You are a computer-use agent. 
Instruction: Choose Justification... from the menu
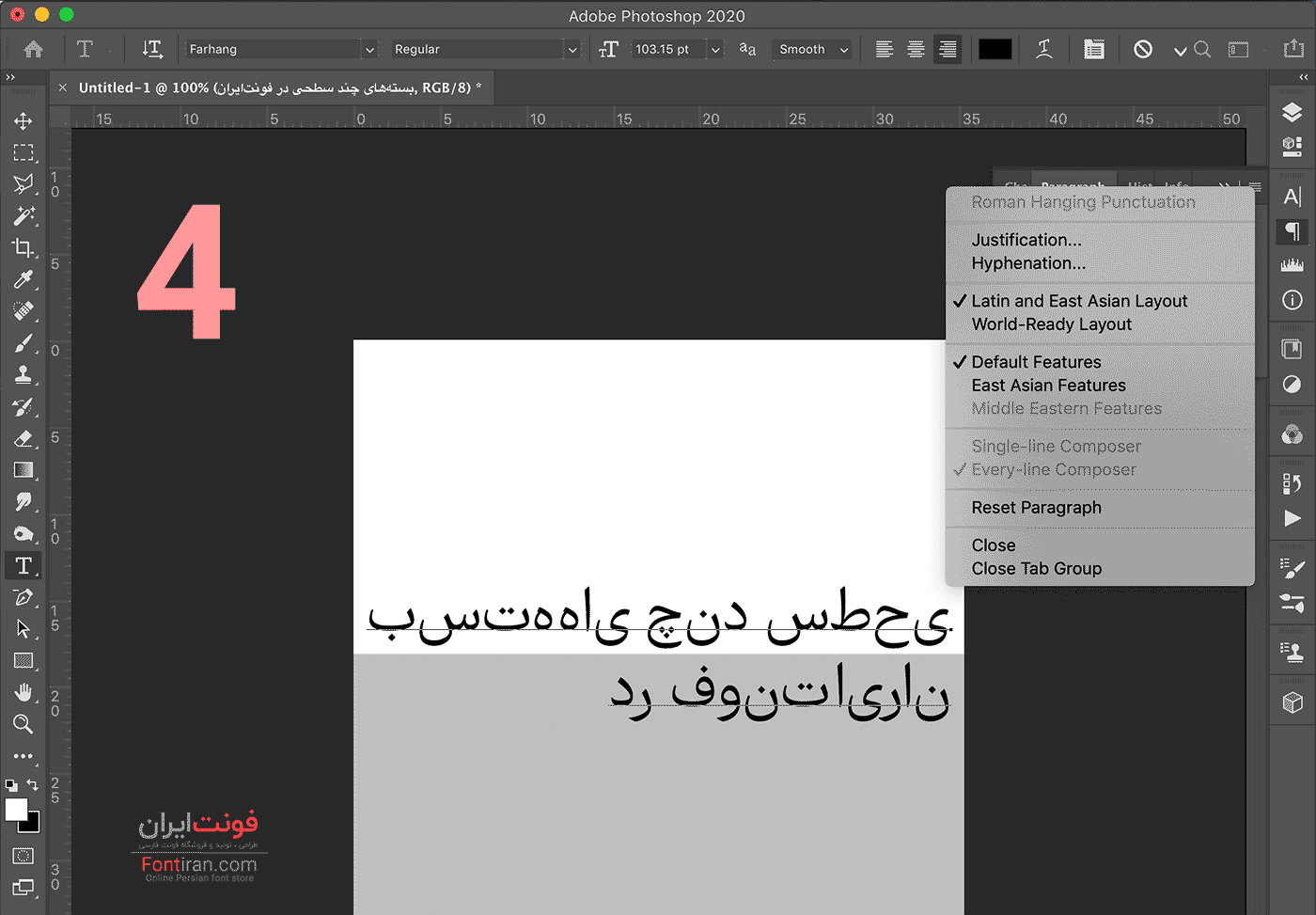click(1026, 240)
